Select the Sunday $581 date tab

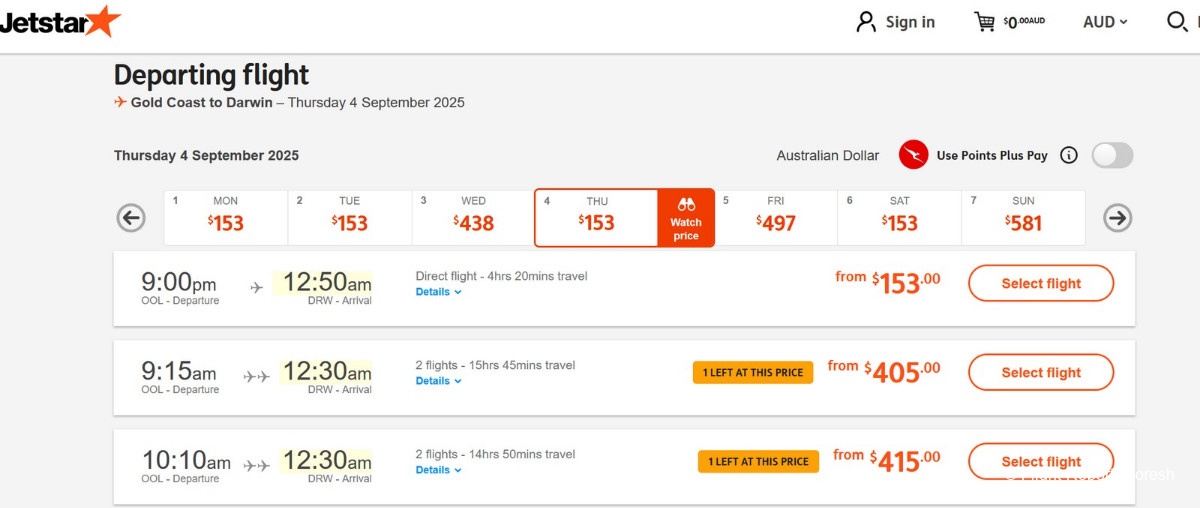point(1023,217)
